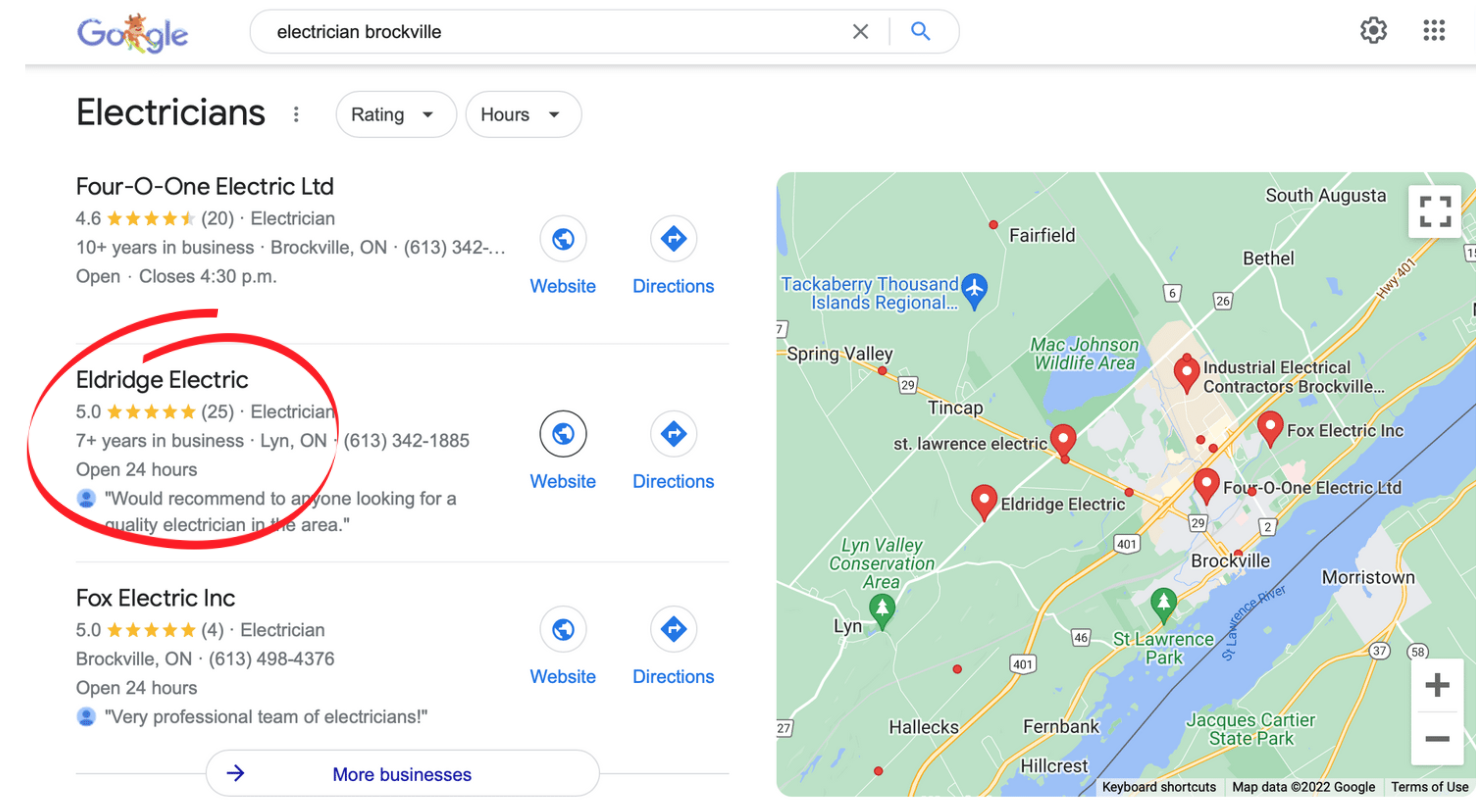
Task: Click the Fox Electric Inc map pin
Action: pos(1270,428)
